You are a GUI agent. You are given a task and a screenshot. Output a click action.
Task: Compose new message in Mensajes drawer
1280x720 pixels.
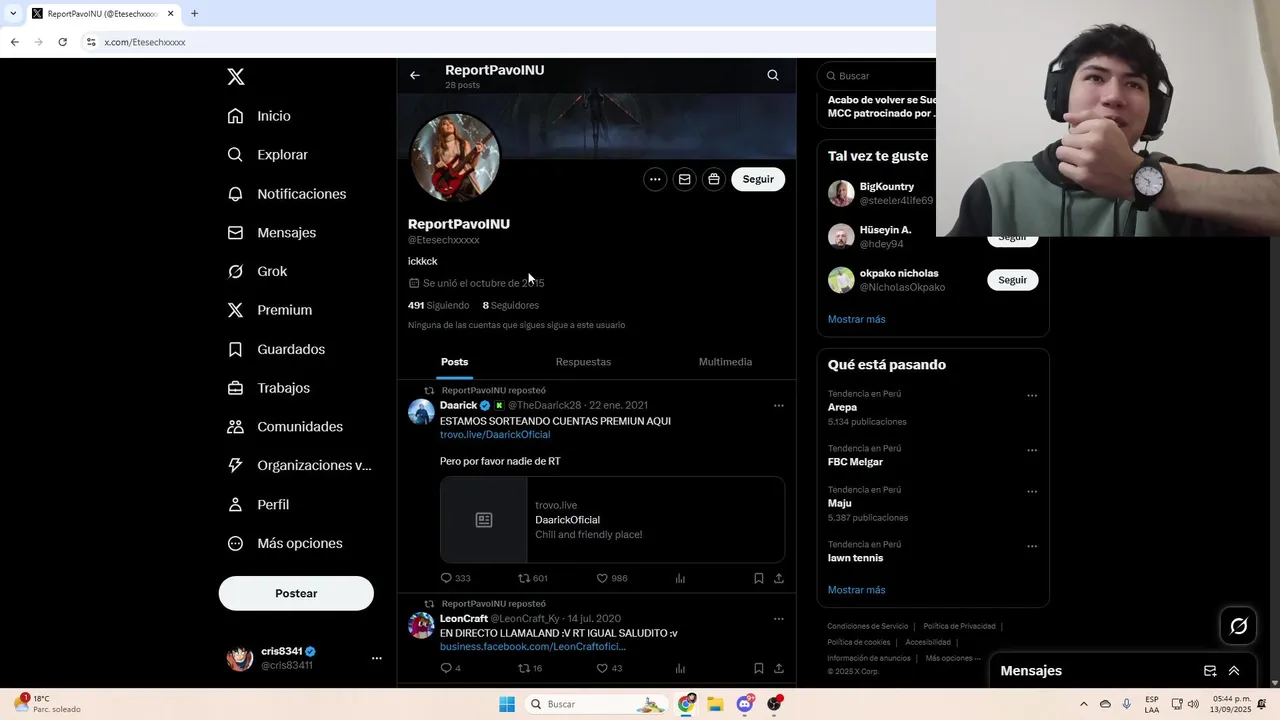(1210, 671)
